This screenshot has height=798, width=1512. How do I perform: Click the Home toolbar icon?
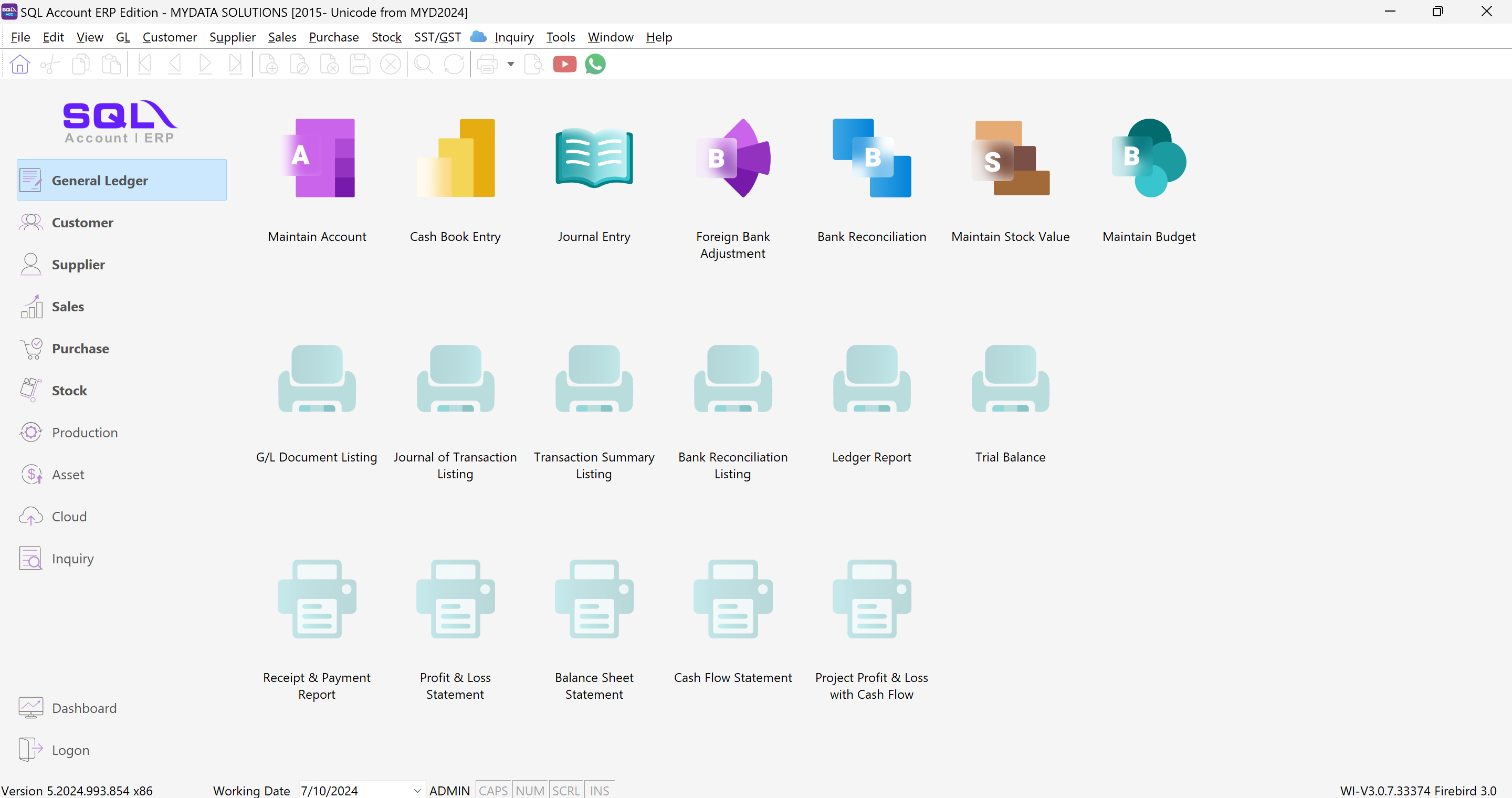[x=20, y=64]
